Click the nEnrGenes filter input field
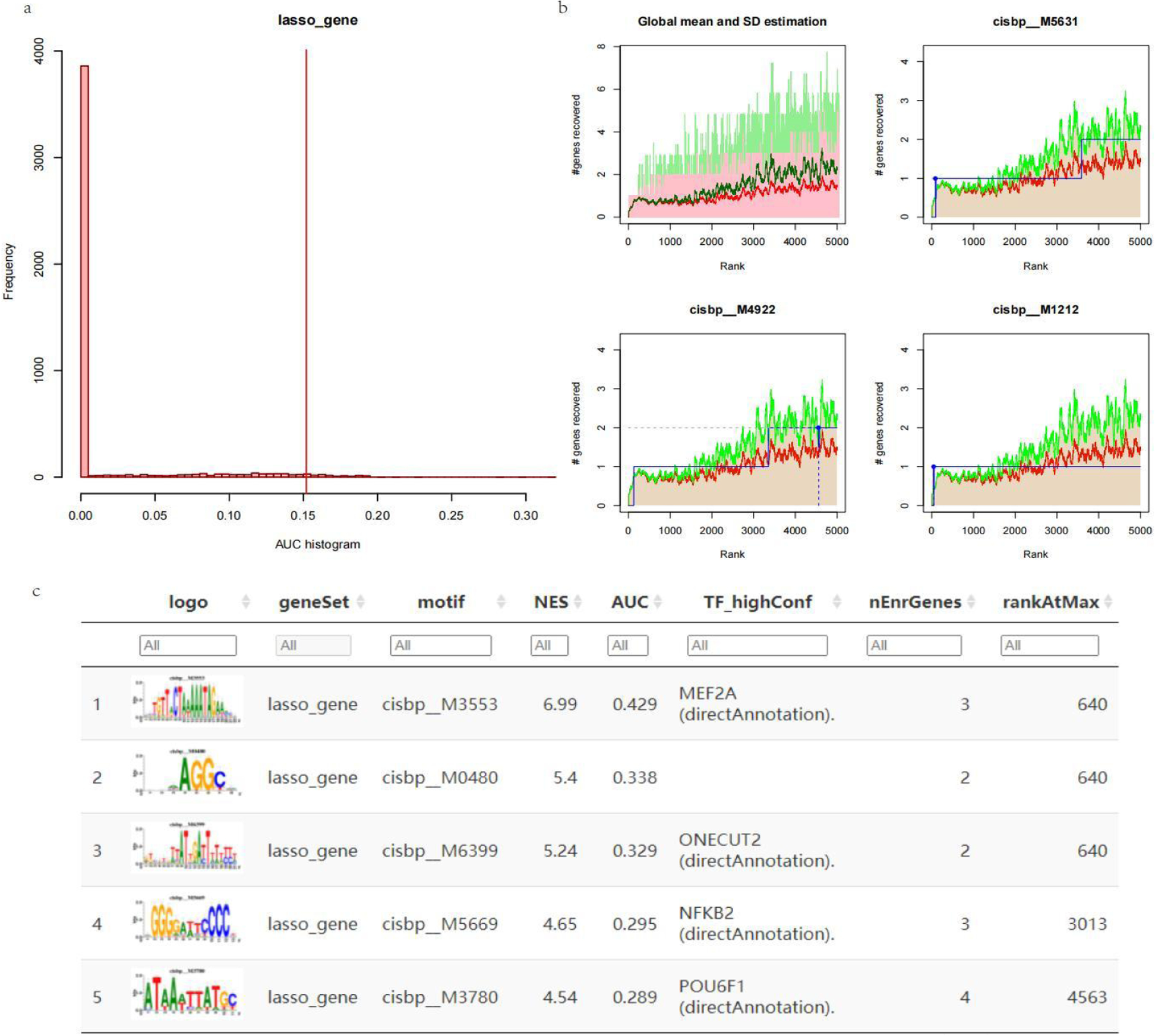The width and height of the screenshot is (1155, 1036). point(914,645)
